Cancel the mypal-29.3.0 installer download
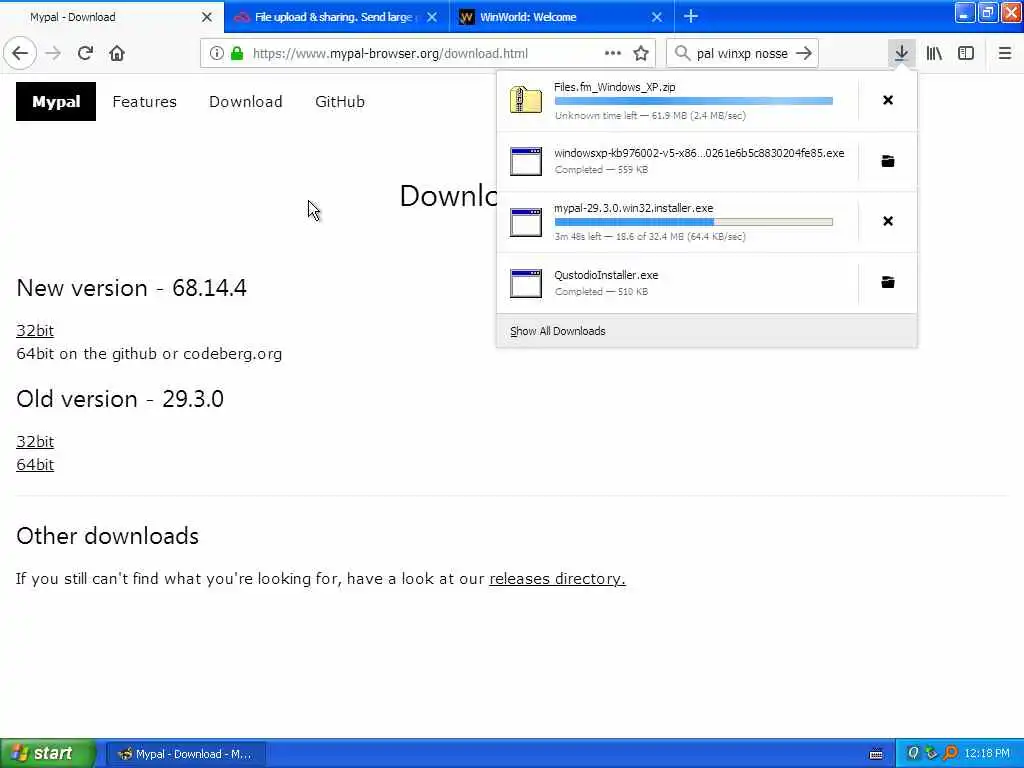 pyautogui.click(x=888, y=221)
